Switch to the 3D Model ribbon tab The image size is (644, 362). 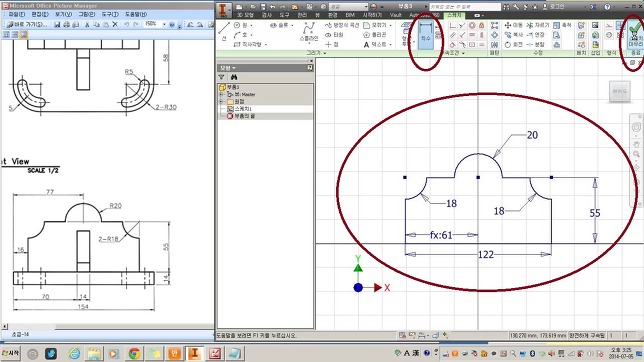click(x=245, y=15)
